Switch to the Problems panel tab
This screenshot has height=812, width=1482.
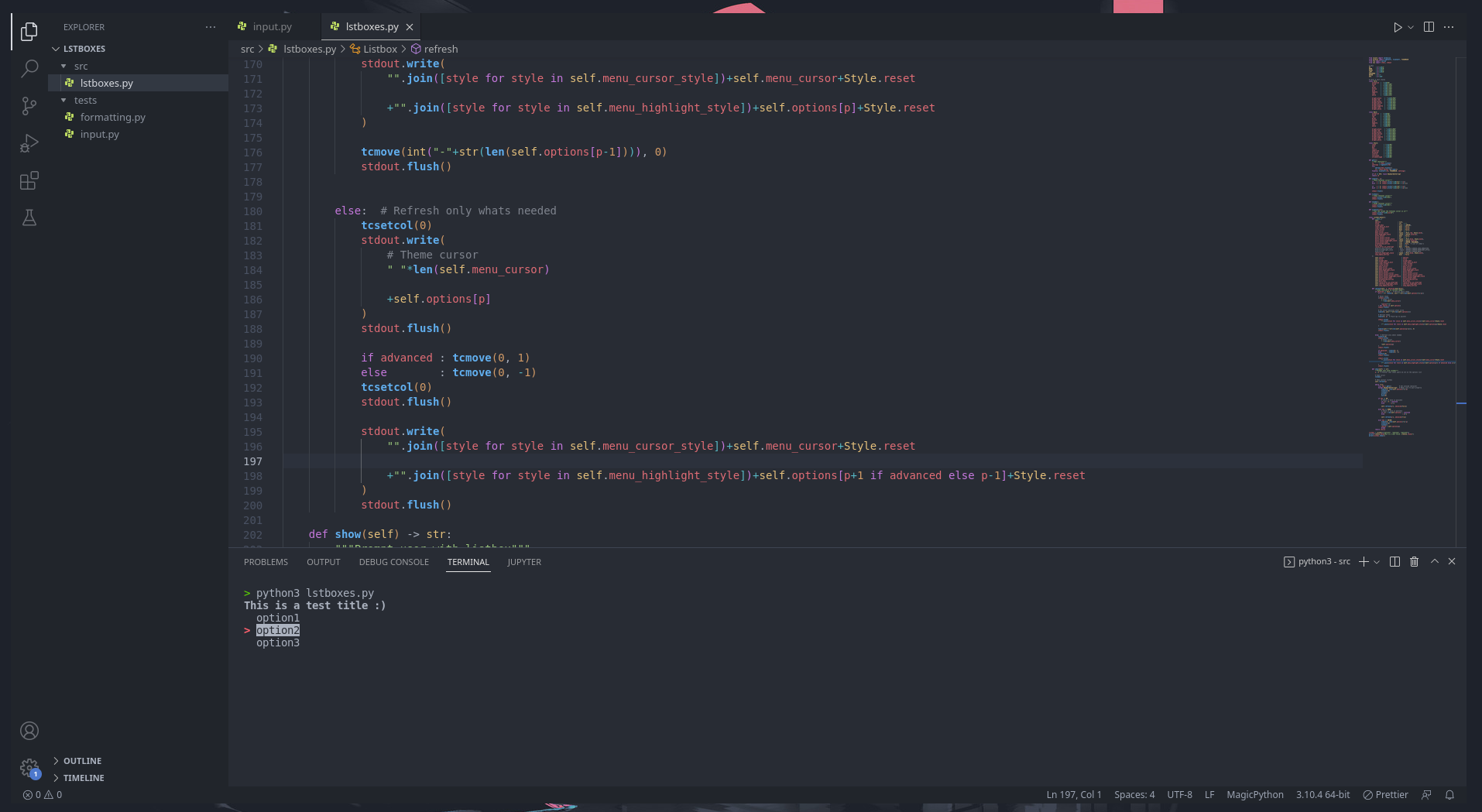pos(266,562)
